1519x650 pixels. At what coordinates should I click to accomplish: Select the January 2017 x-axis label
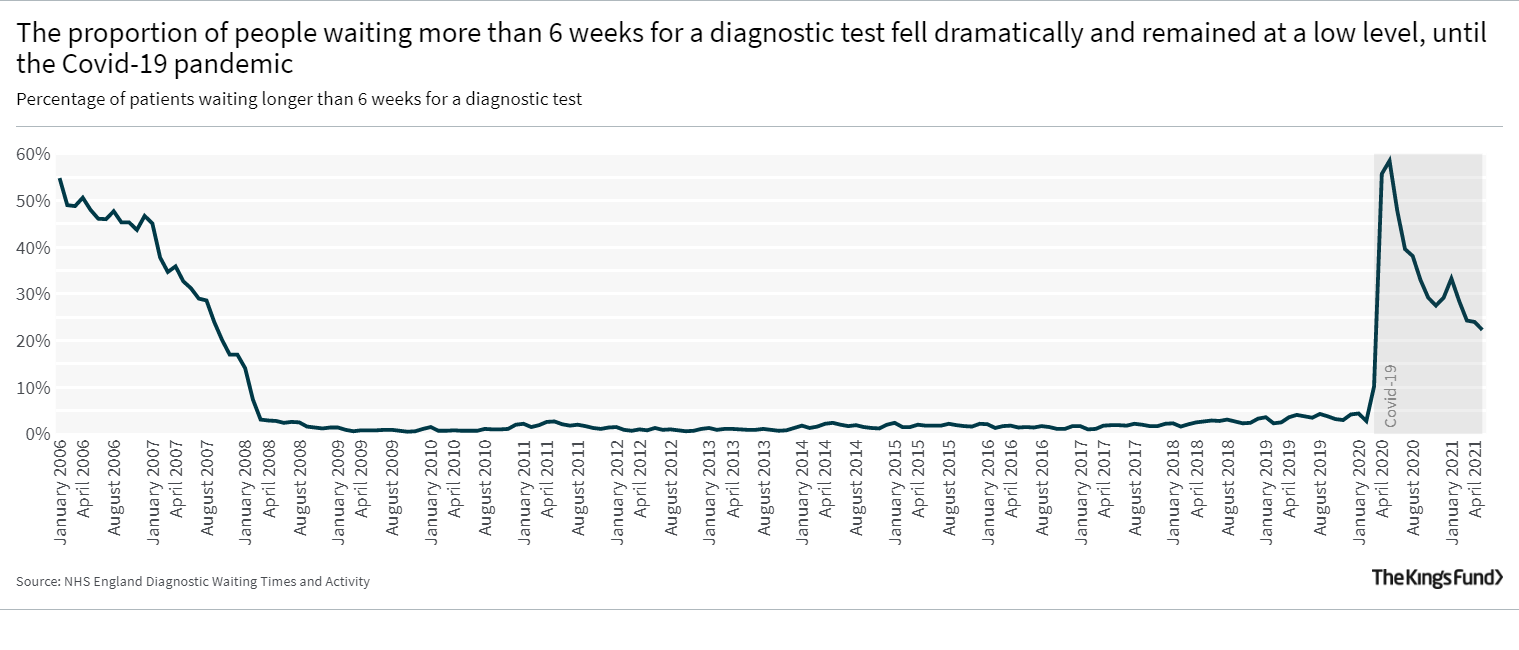[x=1081, y=490]
